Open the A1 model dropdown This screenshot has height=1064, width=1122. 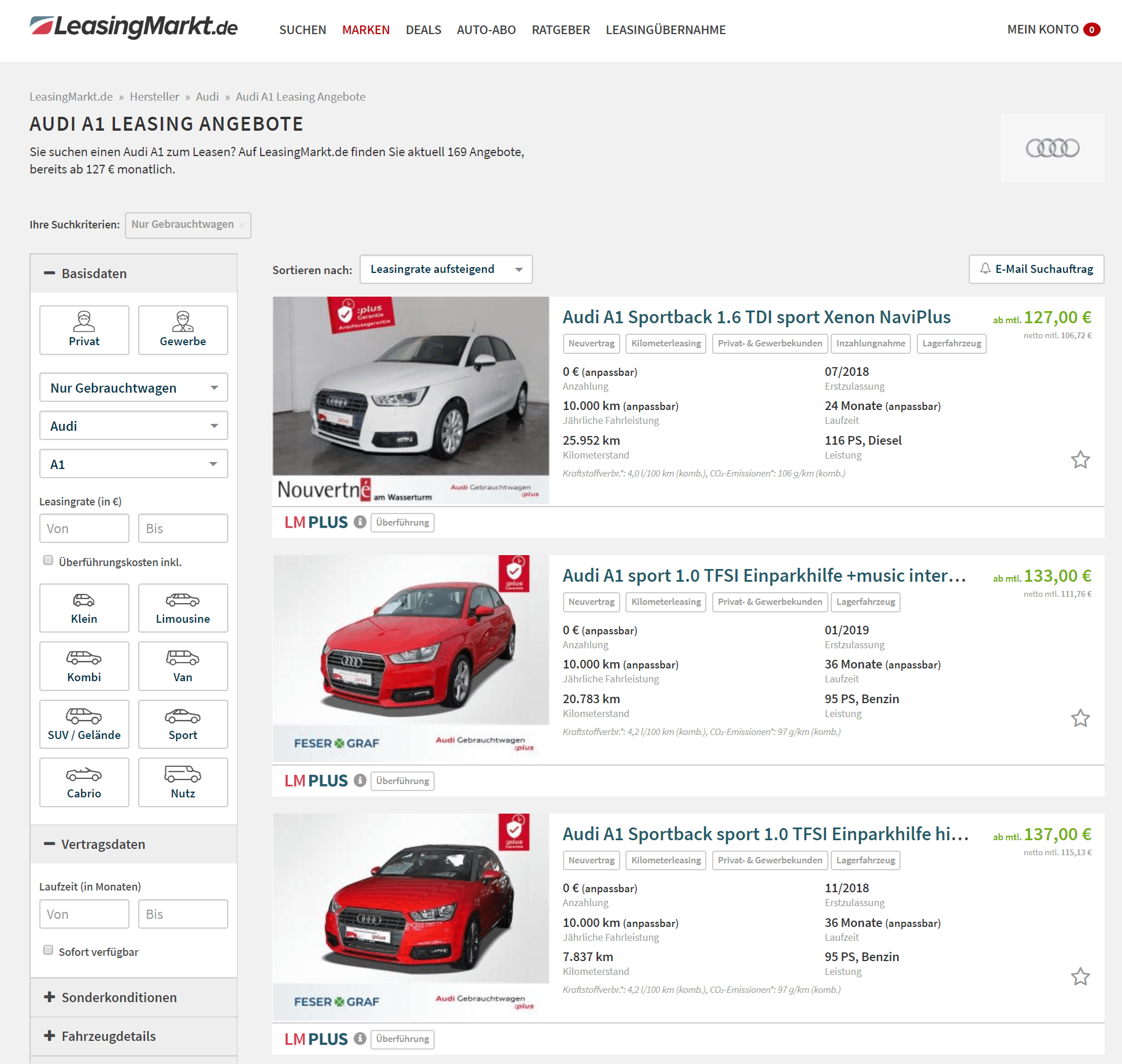134,464
